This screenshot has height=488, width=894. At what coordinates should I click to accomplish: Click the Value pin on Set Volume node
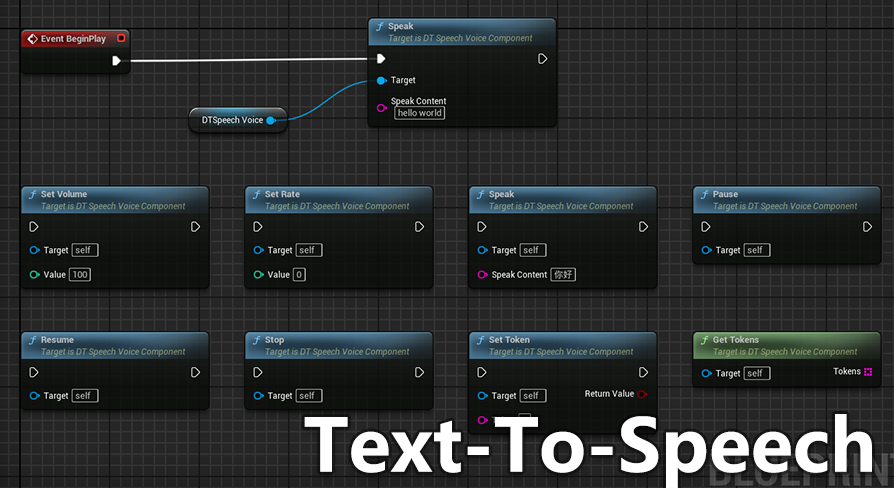pyautogui.click(x=35, y=274)
